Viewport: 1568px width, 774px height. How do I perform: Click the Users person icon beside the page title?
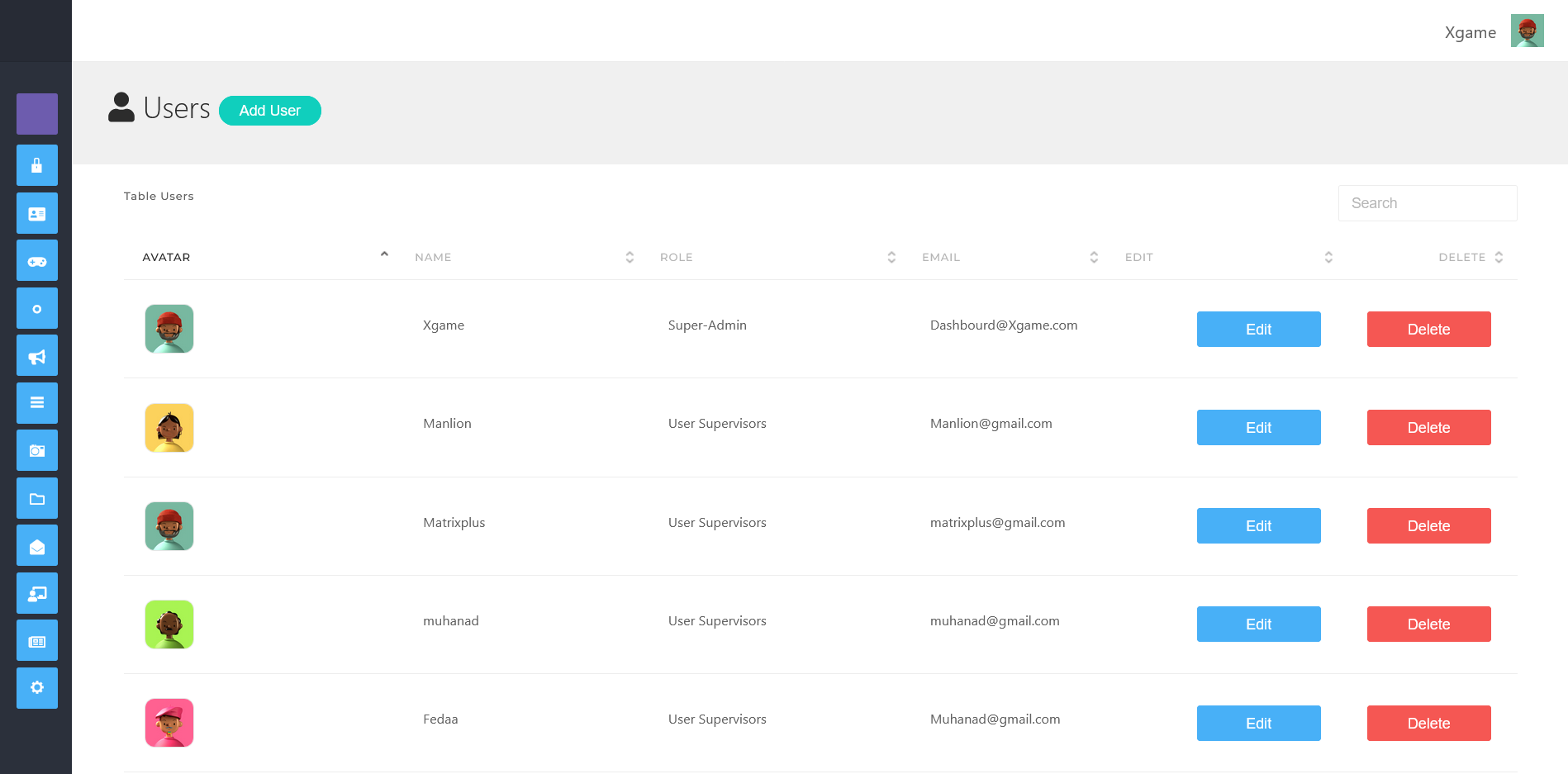click(x=121, y=107)
